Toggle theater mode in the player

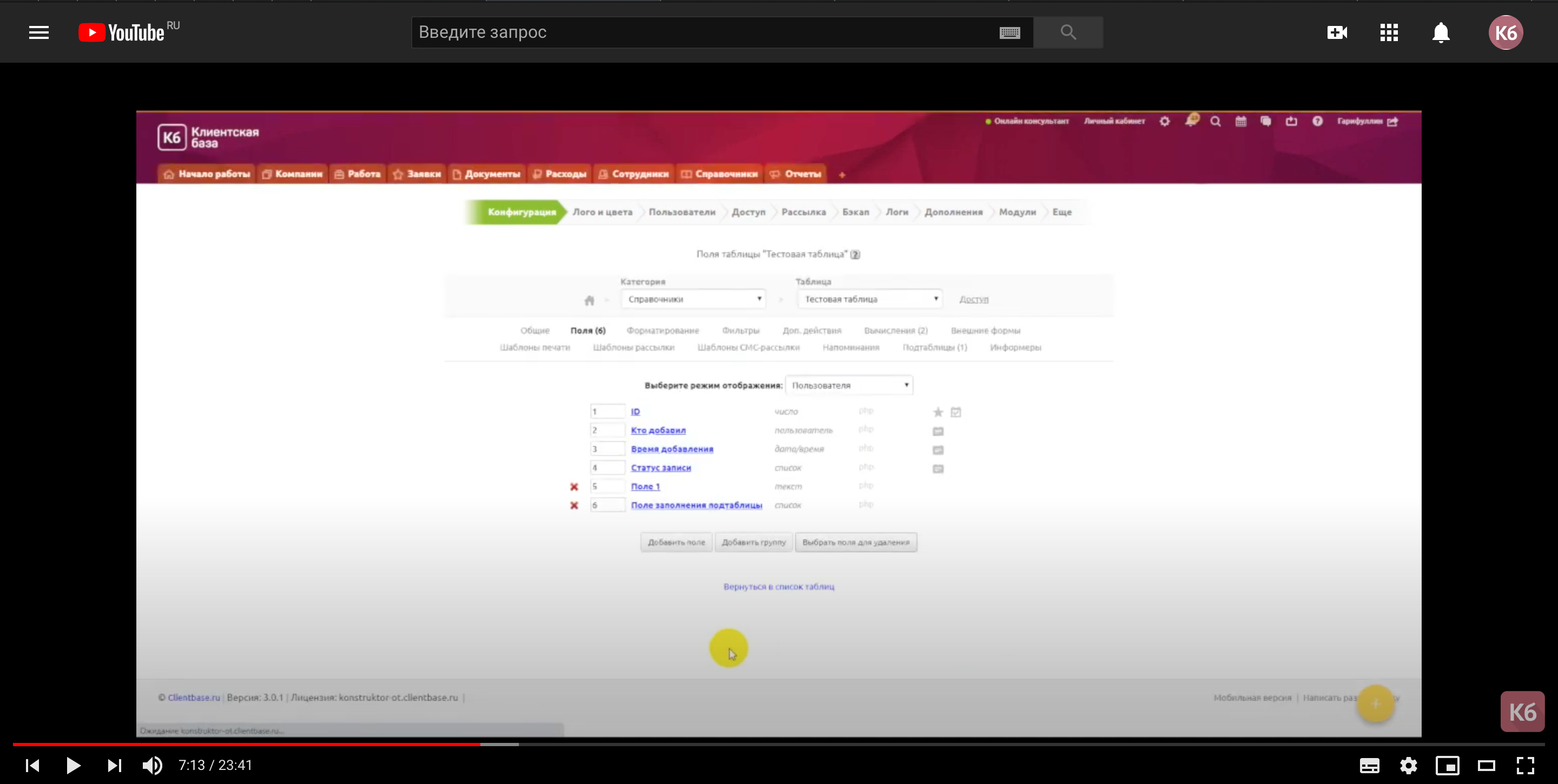[1486, 765]
